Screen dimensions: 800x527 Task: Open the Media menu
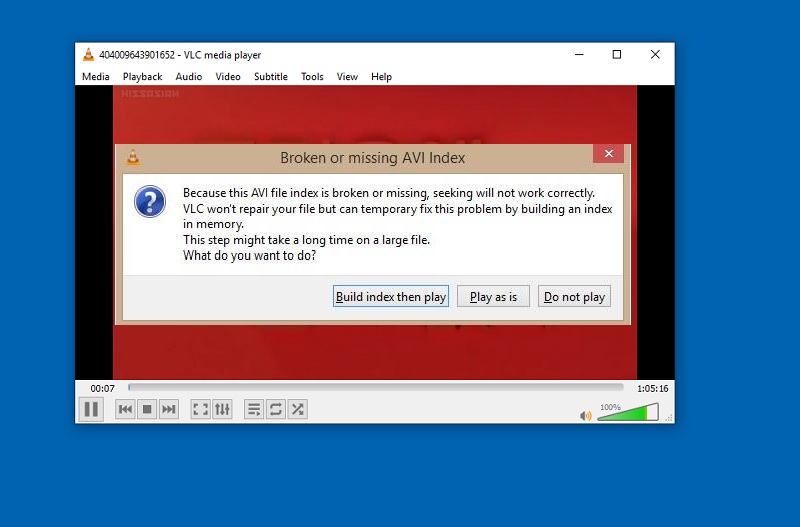(95, 77)
